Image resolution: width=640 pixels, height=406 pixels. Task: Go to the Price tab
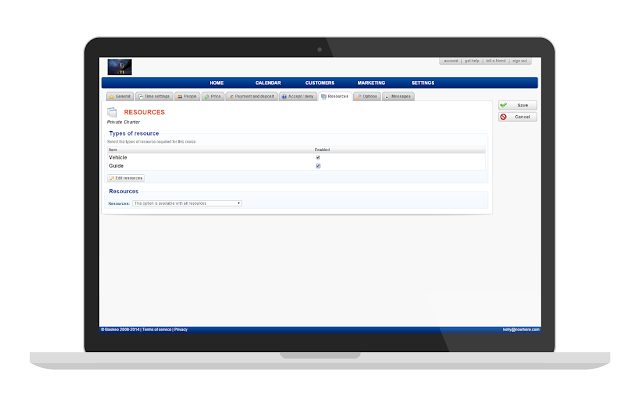(x=213, y=96)
